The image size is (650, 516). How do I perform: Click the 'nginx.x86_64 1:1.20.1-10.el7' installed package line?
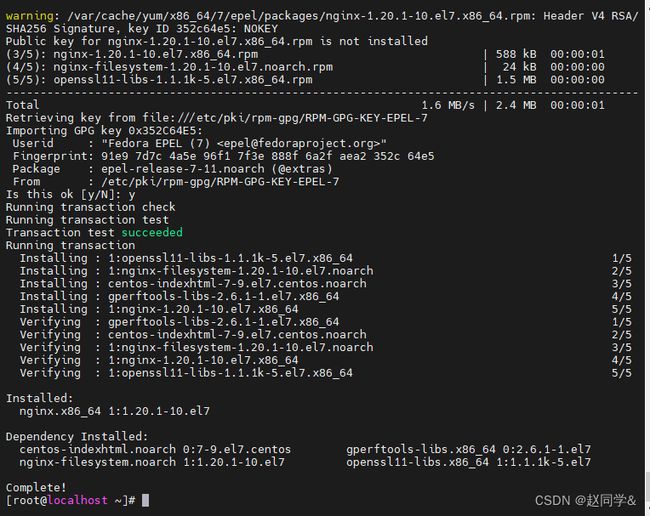pyautogui.click(x=114, y=411)
